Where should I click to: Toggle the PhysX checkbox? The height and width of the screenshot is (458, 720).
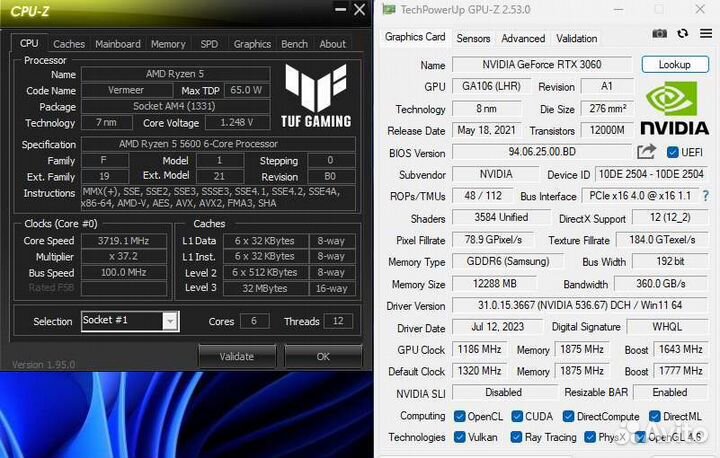(x=590, y=437)
